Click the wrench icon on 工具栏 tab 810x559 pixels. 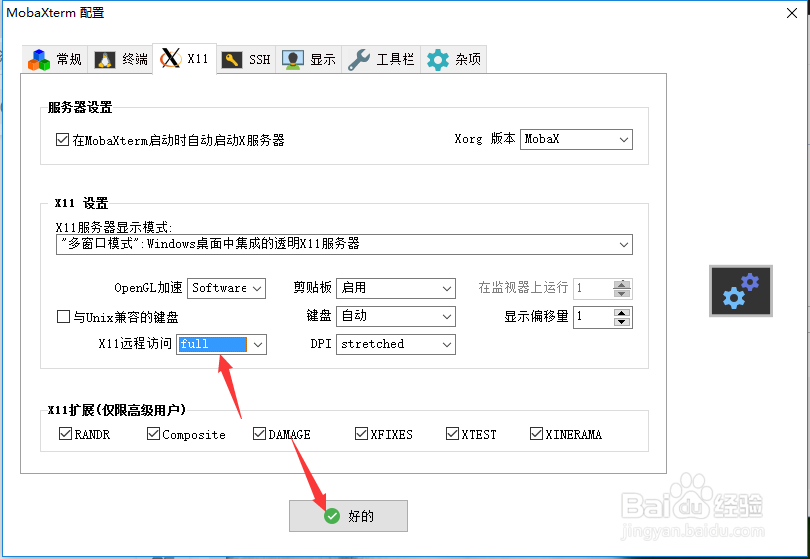(x=359, y=60)
